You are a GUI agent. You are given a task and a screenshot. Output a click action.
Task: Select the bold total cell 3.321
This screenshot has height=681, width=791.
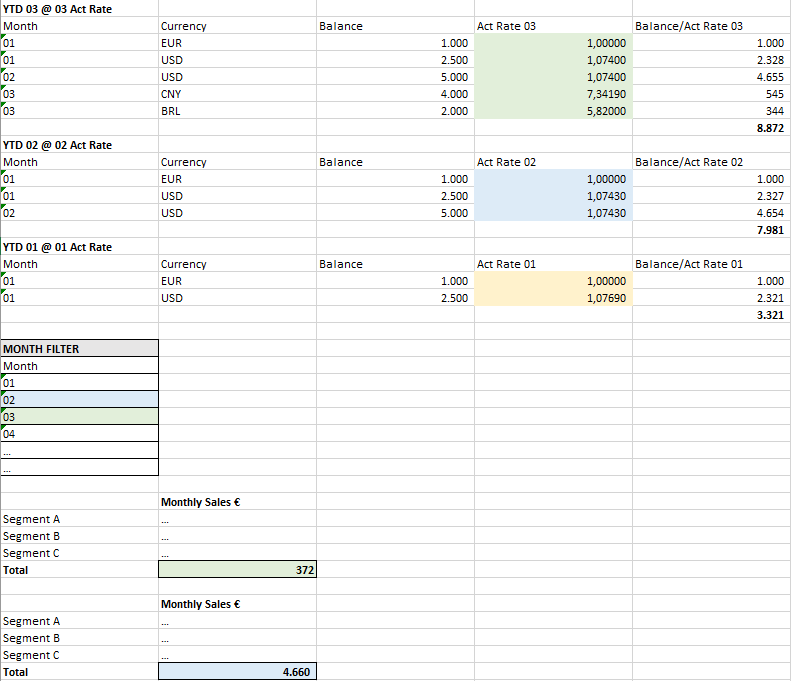711,315
